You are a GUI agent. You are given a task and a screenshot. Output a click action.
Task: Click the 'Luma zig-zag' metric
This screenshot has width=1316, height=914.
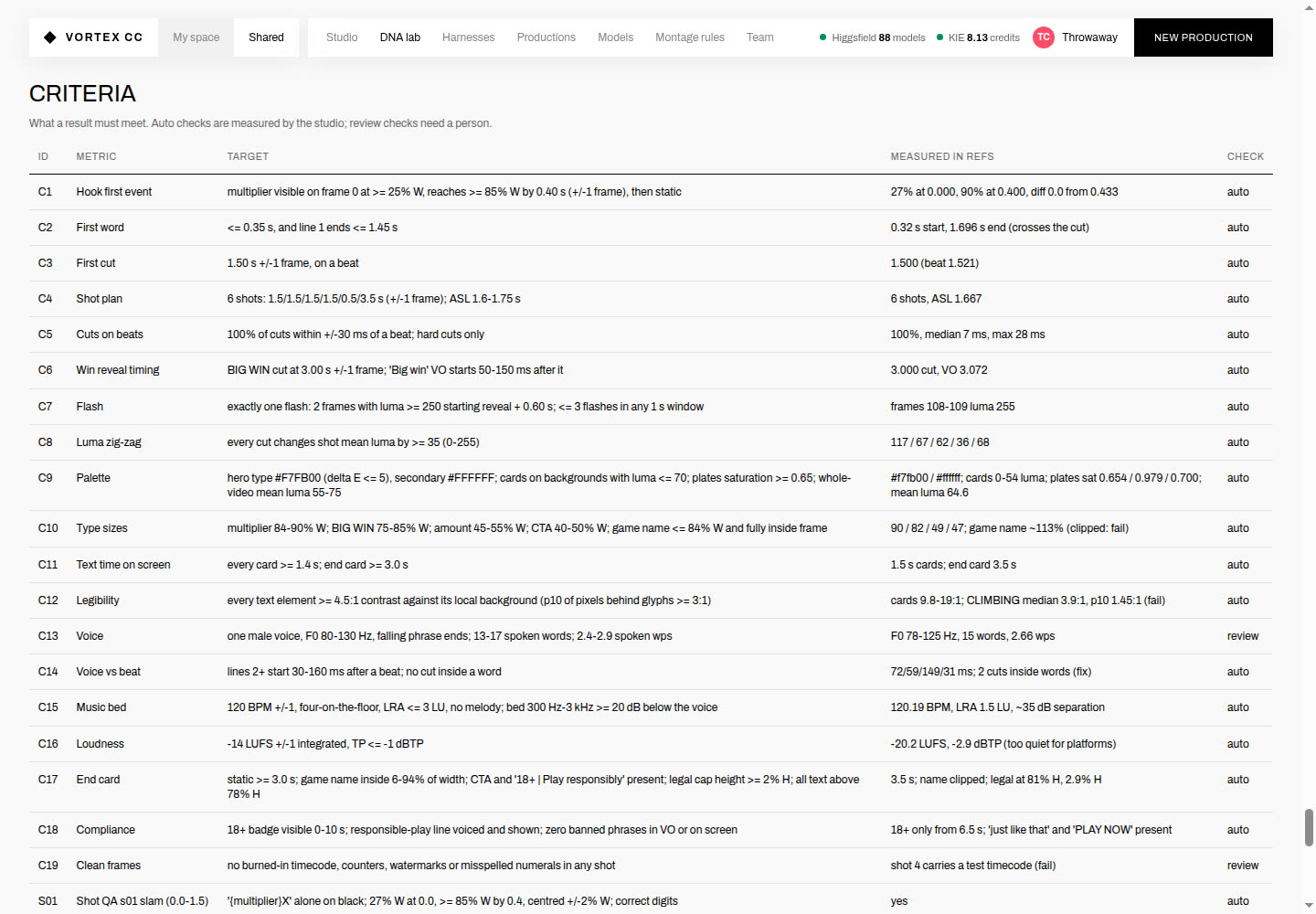tap(109, 442)
